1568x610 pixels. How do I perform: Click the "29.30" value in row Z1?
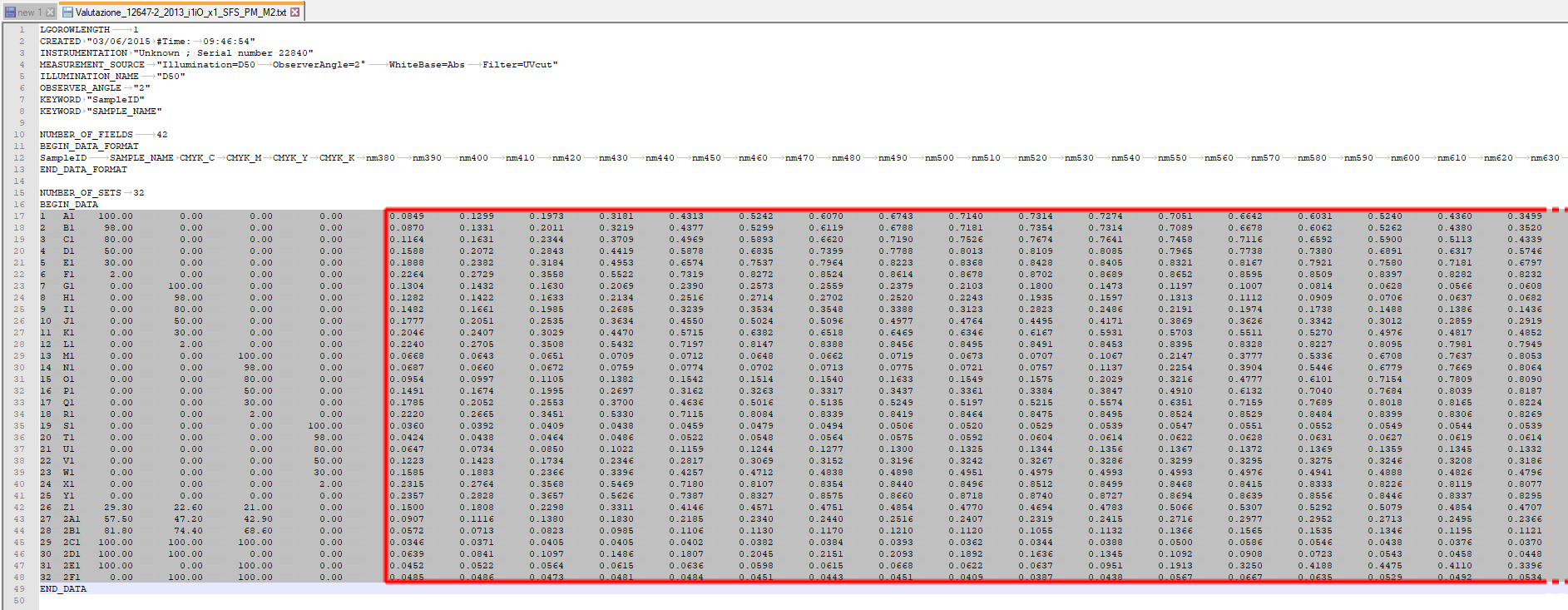[118, 508]
